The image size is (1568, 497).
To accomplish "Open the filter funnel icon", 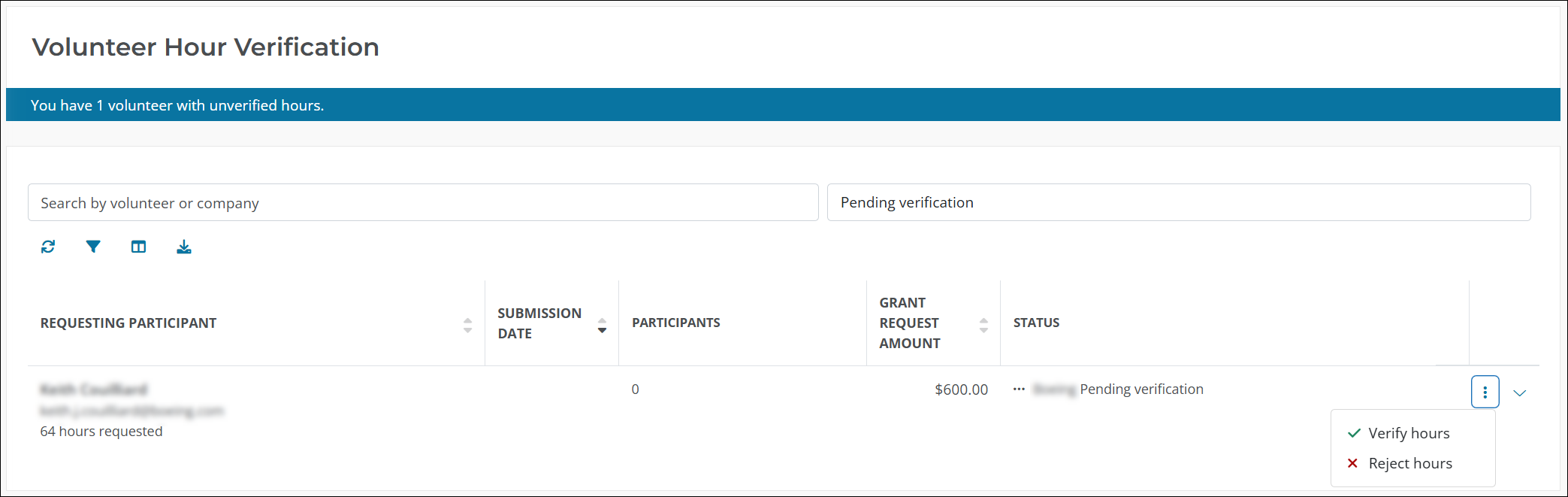I will 93,247.
